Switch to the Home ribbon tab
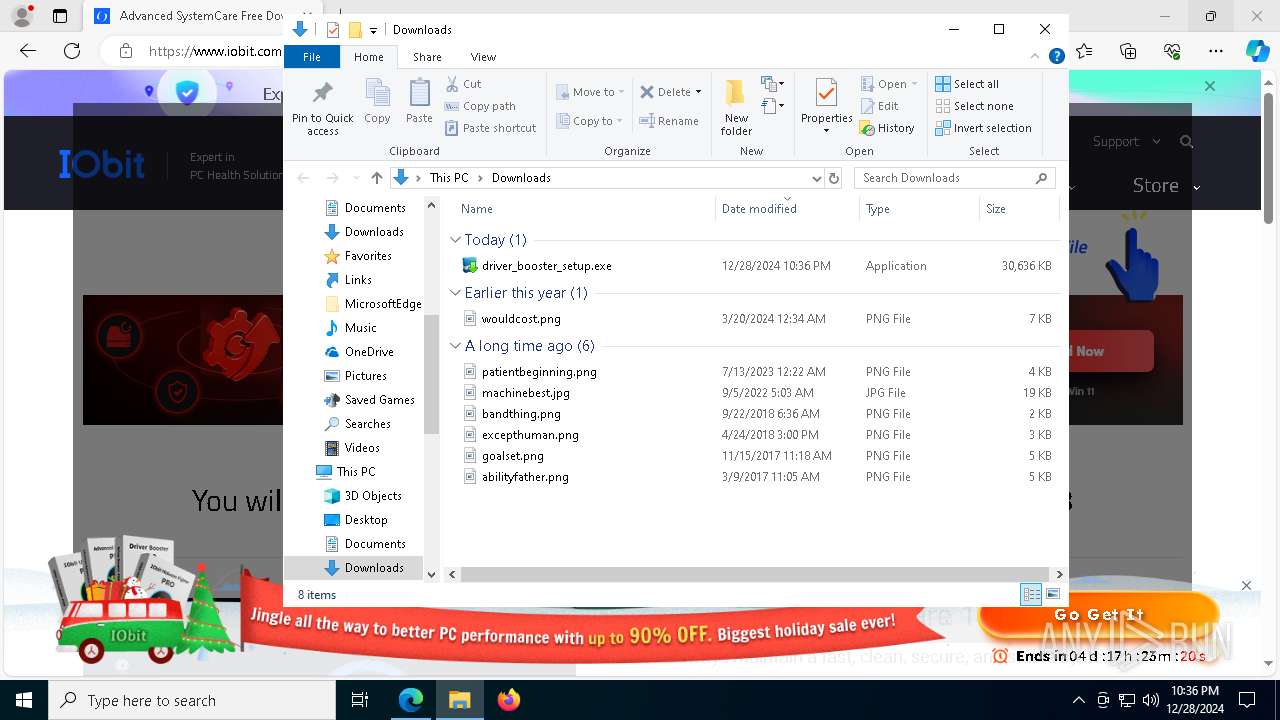 [x=369, y=57]
